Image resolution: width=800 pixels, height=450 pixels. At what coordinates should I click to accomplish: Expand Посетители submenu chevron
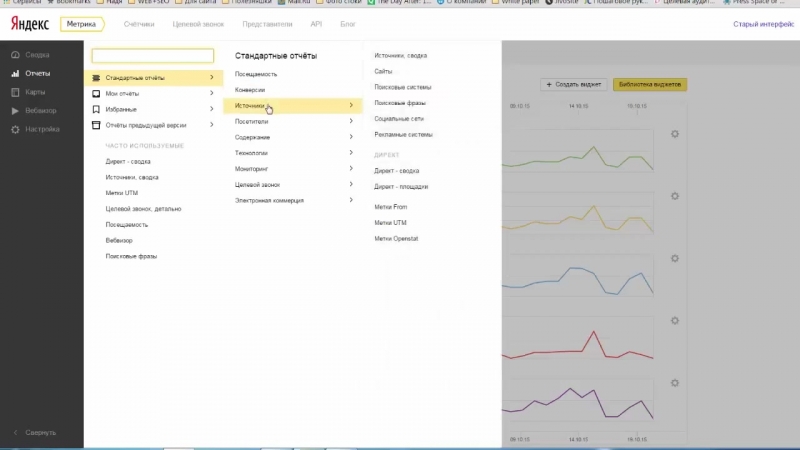point(351,121)
